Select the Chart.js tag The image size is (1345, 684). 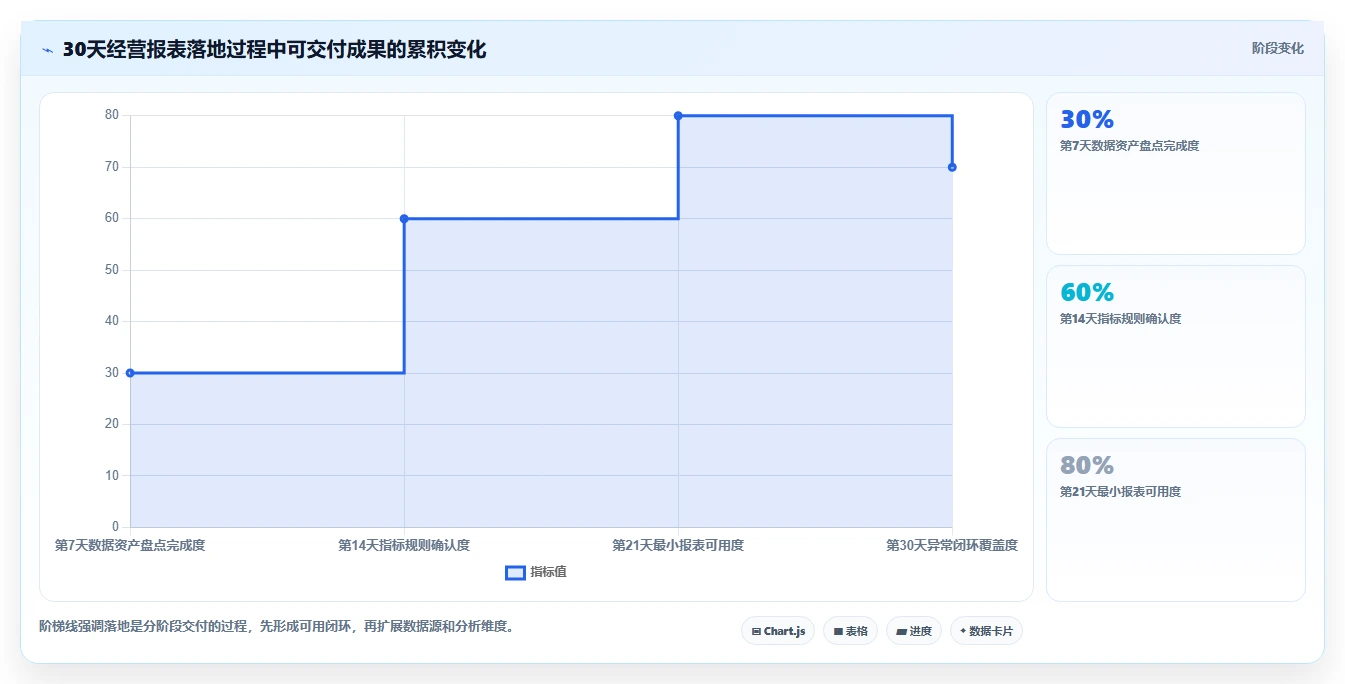click(x=778, y=631)
